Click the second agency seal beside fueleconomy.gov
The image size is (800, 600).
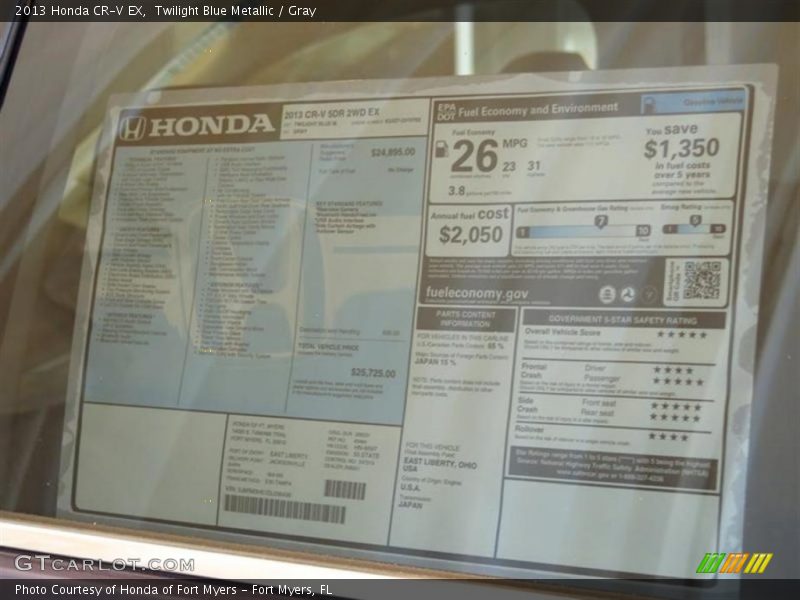pyautogui.click(x=628, y=294)
